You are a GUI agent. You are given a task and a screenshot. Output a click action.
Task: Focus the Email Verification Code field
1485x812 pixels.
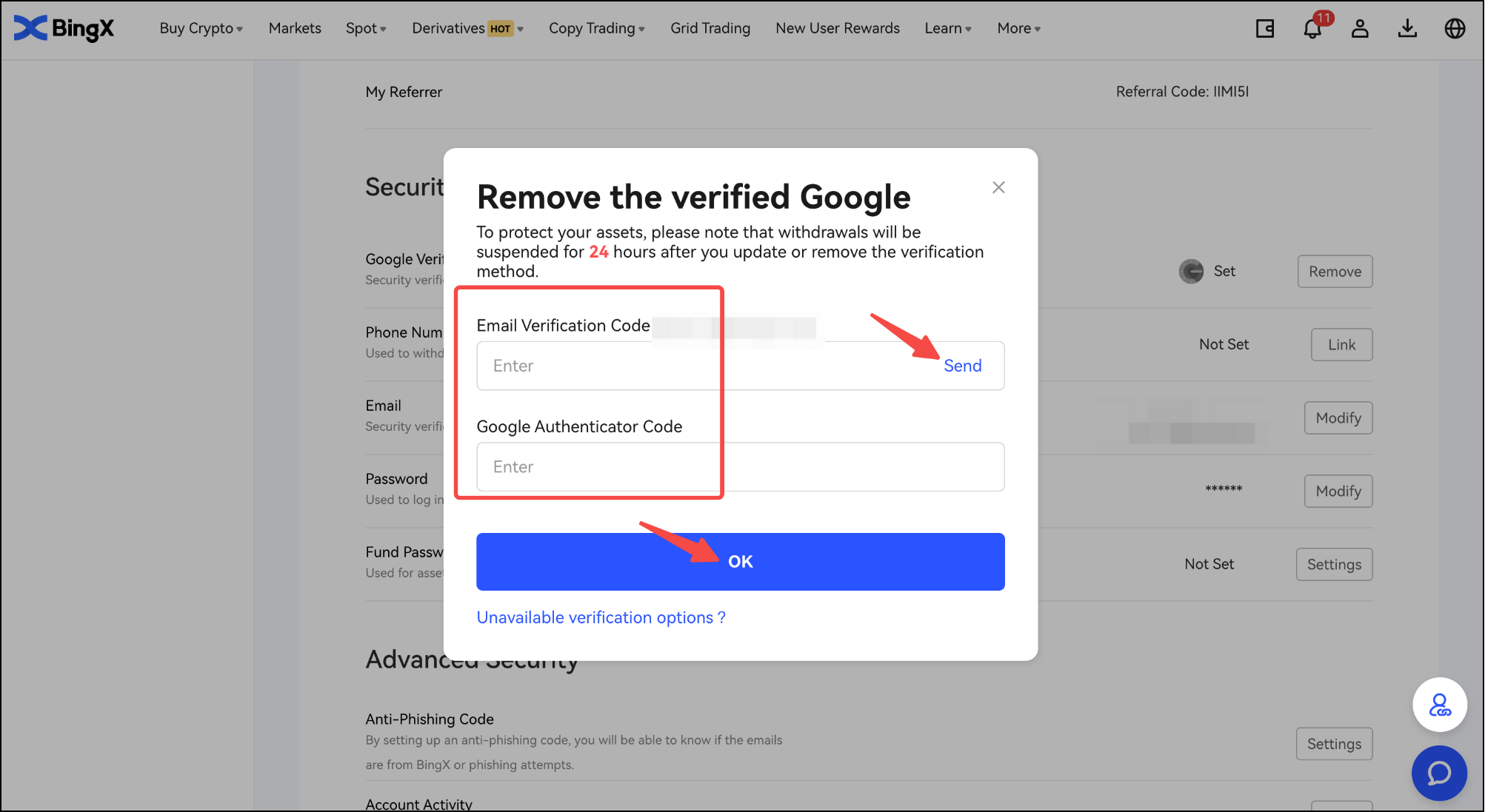click(696, 366)
